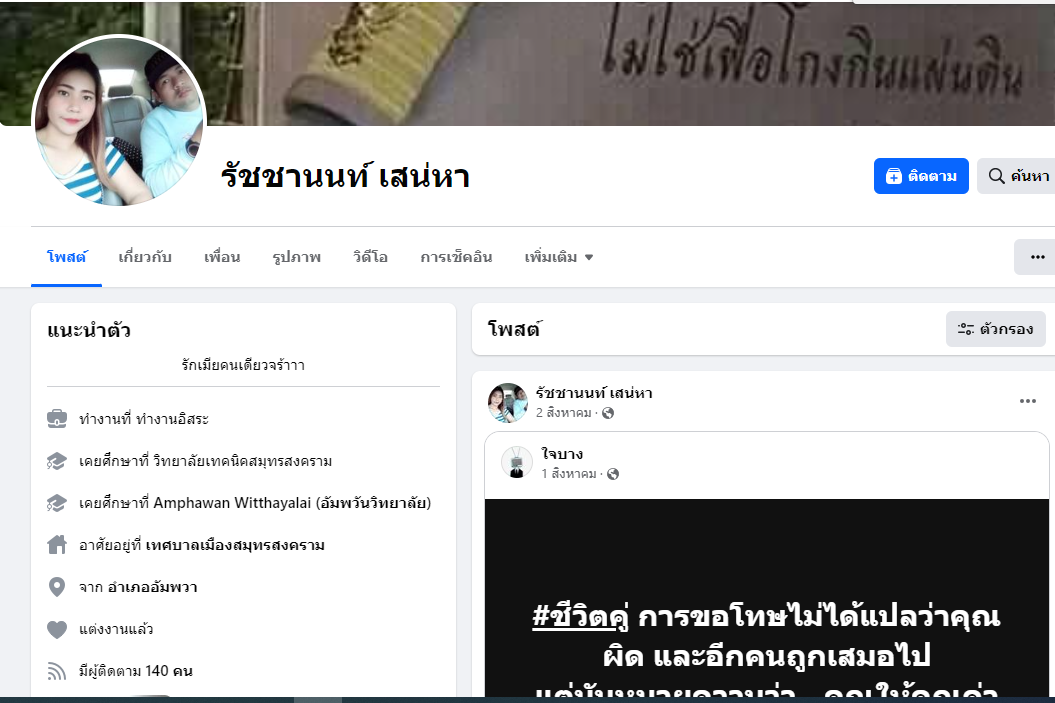Switch to the เกี่ยวกับ tab
The width and height of the screenshot is (1055, 703).
pos(145,257)
